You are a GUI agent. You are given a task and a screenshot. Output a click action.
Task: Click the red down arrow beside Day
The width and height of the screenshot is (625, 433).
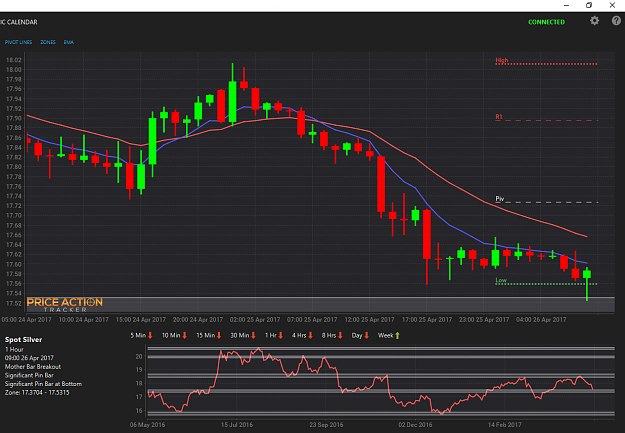367,336
